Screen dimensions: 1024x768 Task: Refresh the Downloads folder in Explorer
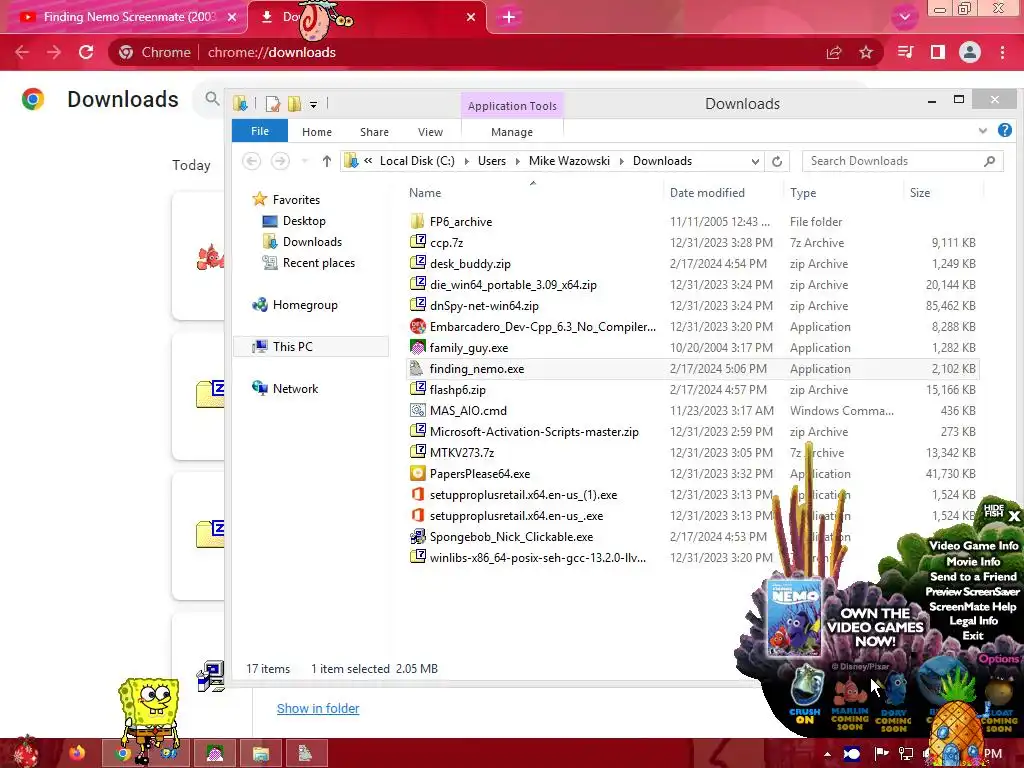click(x=777, y=161)
